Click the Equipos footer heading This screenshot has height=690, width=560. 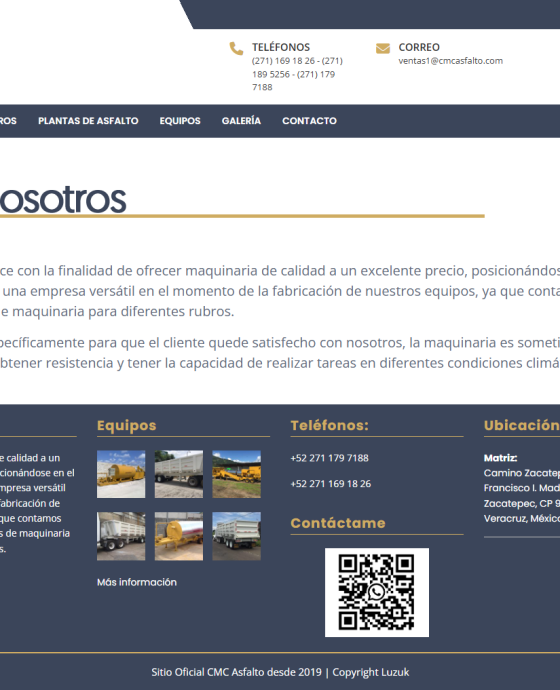(127, 426)
